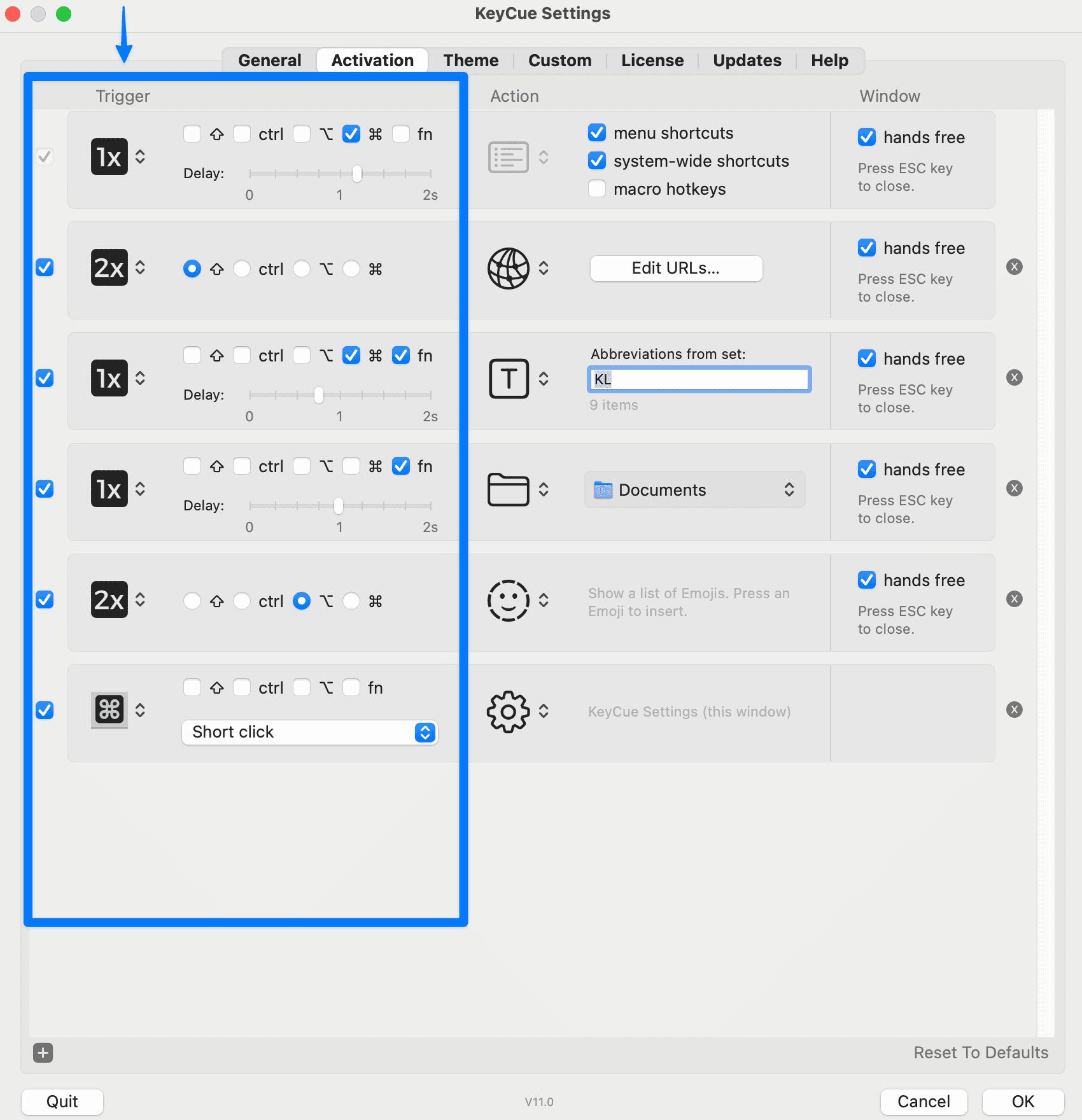Image resolution: width=1082 pixels, height=1120 pixels.
Task: Click the vertical scrollbar on the right
Action: (x=1046, y=573)
